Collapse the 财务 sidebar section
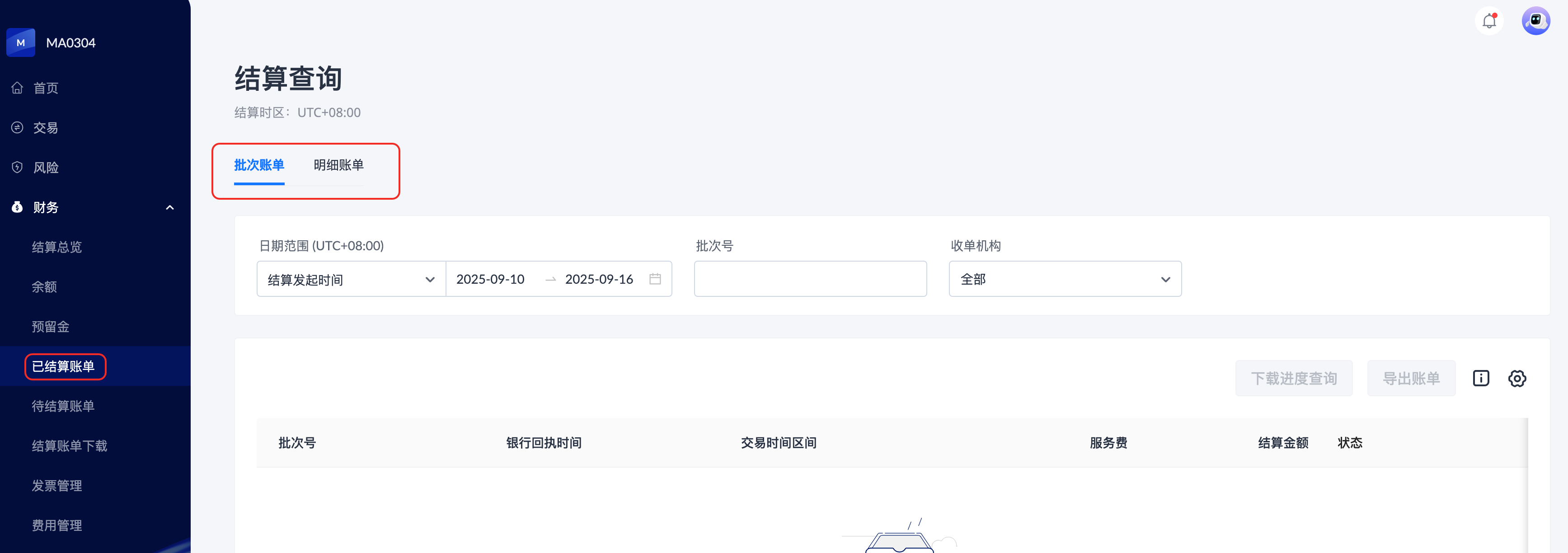This screenshot has width=1568, height=553. [x=170, y=207]
